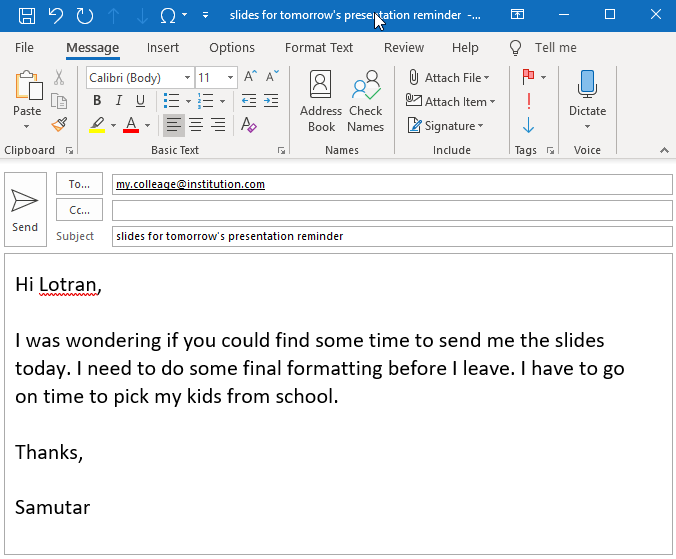Switch to the Insert tab
Viewport: 676px width, 559px height.
pos(163,47)
